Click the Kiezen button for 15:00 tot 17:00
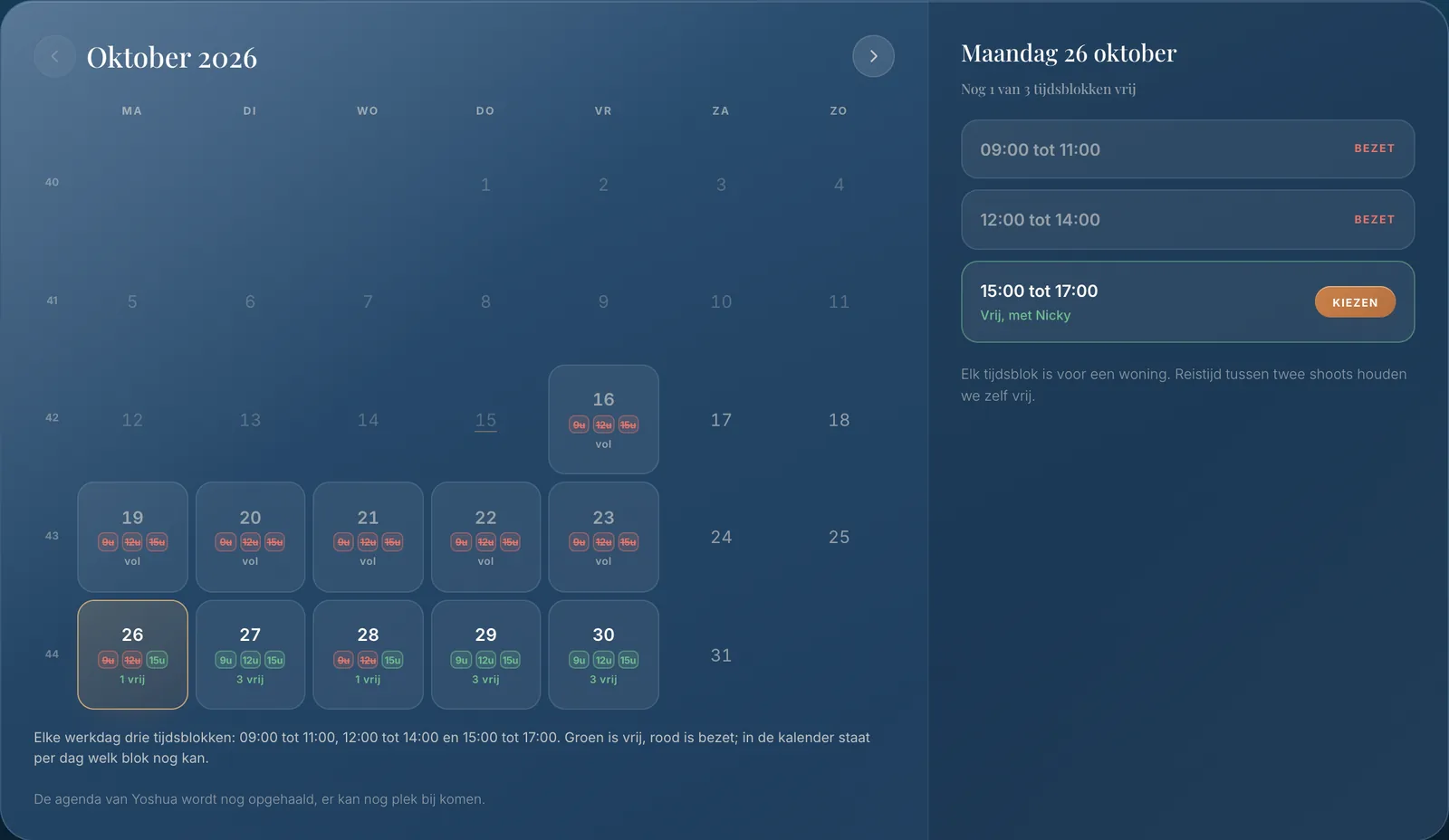 [x=1355, y=302]
